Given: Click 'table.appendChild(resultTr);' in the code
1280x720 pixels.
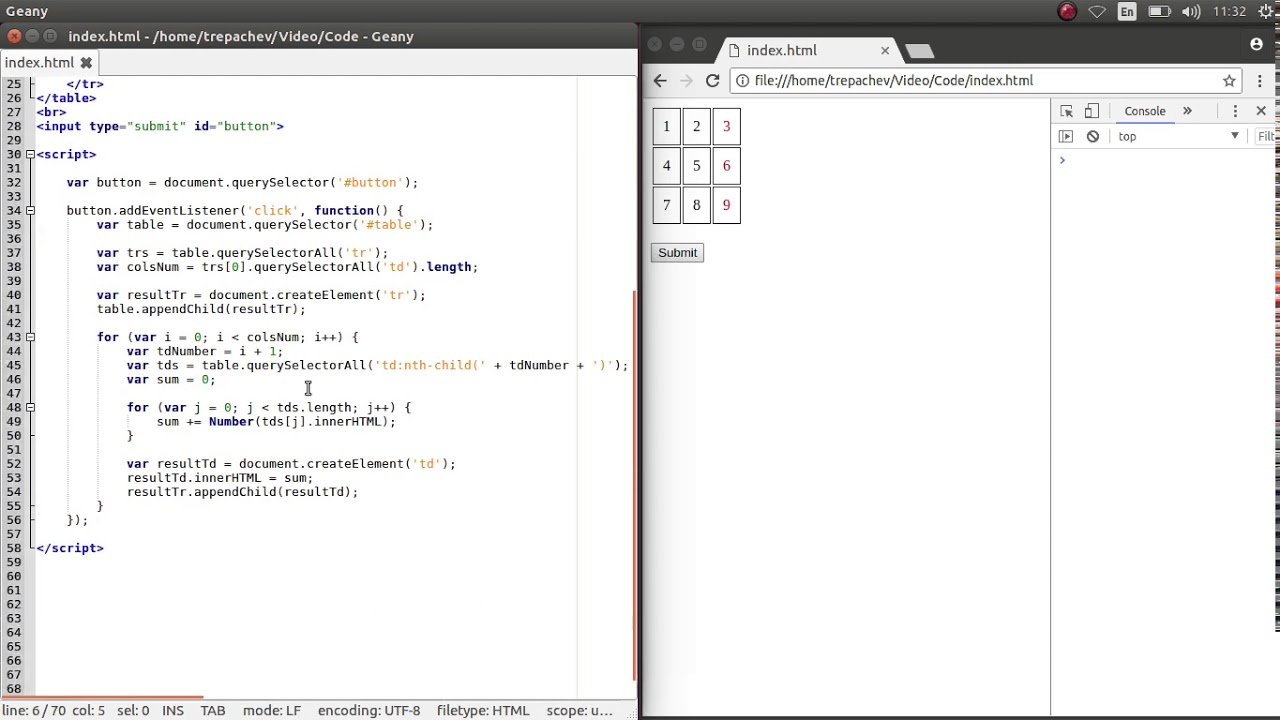Looking at the screenshot, I should [201, 309].
